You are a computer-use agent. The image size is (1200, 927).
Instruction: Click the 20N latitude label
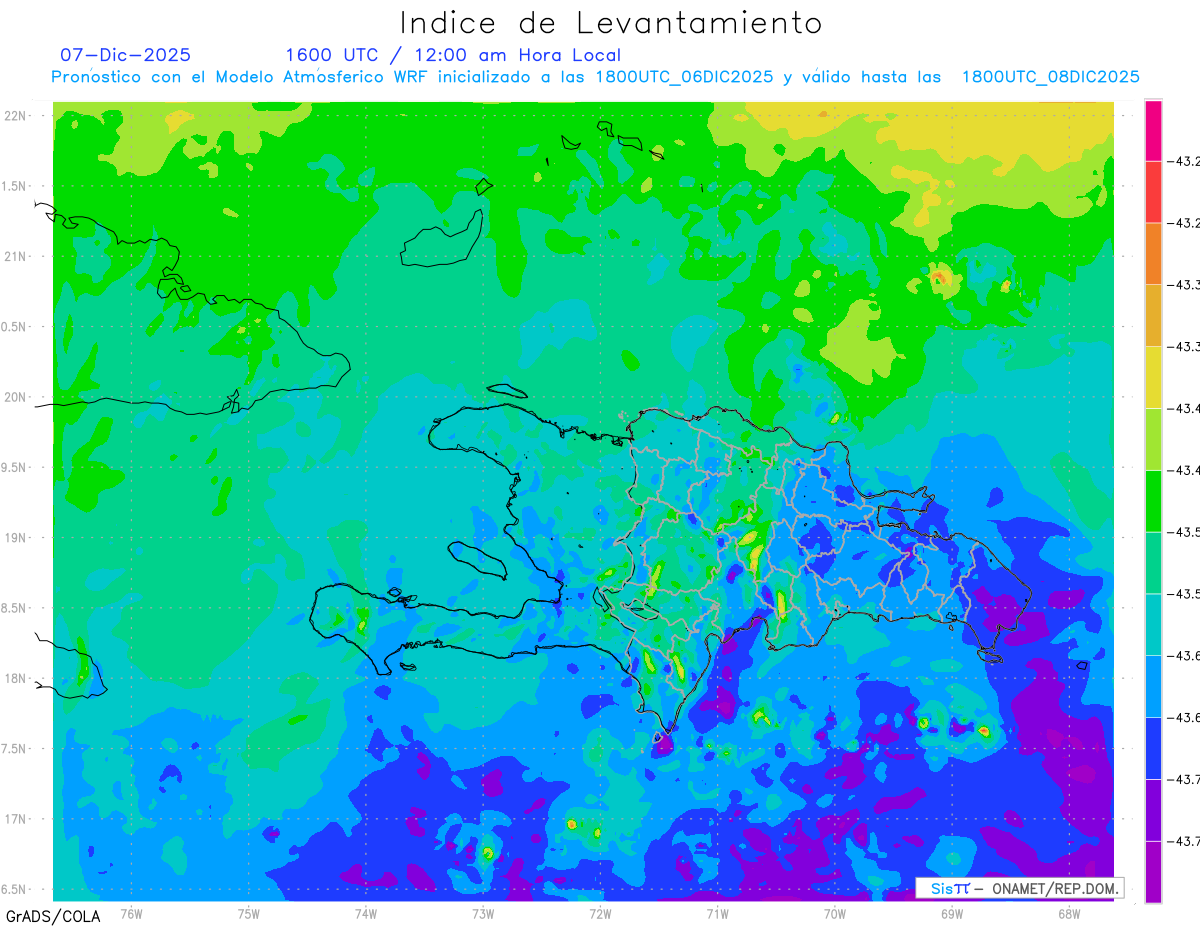[15, 397]
